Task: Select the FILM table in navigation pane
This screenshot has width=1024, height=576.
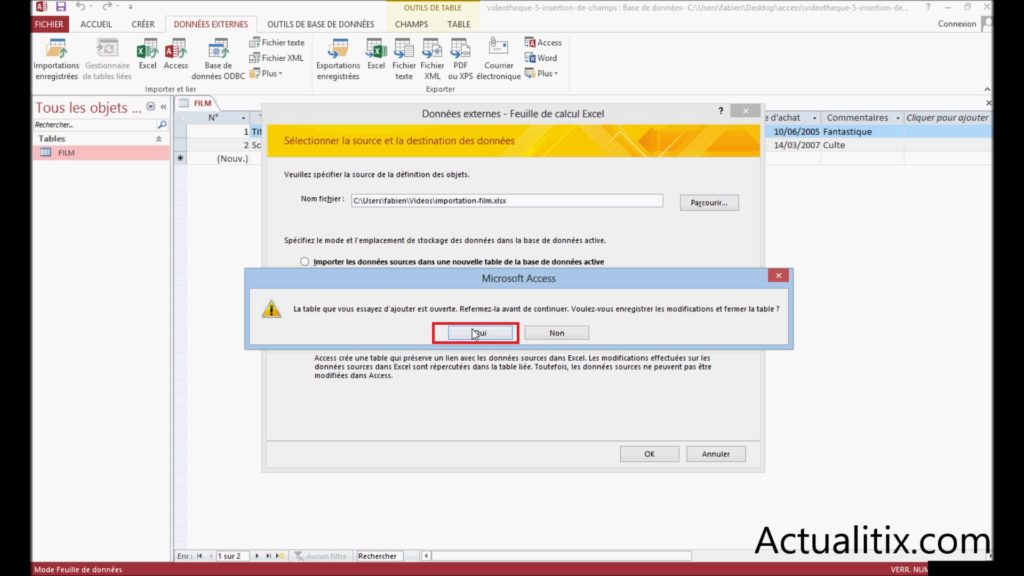Action: [x=101, y=153]
